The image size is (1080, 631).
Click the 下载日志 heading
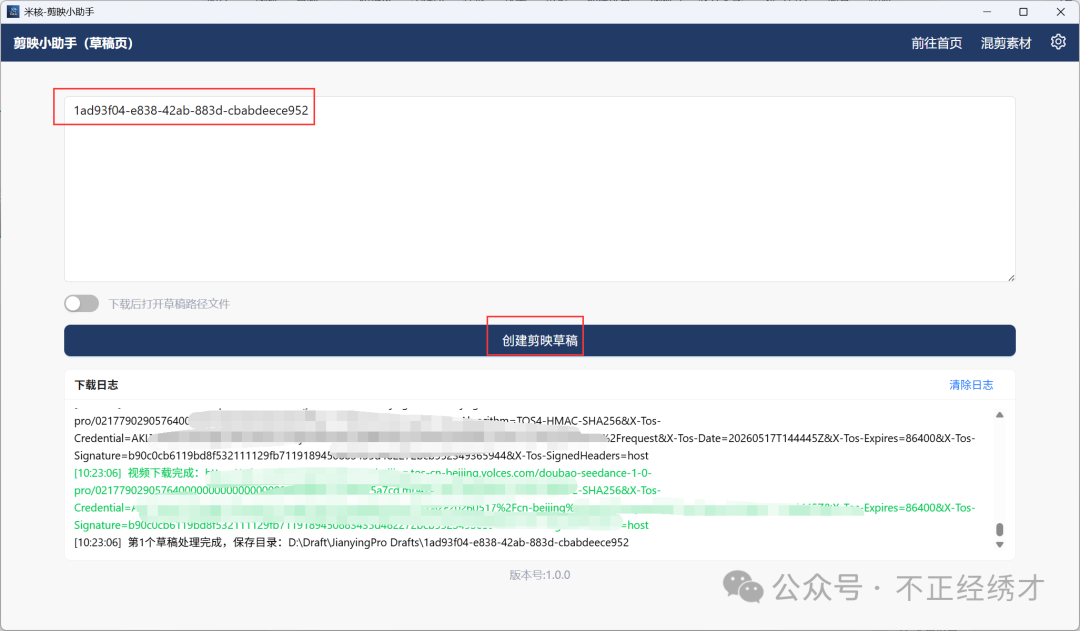pos(96,385)
